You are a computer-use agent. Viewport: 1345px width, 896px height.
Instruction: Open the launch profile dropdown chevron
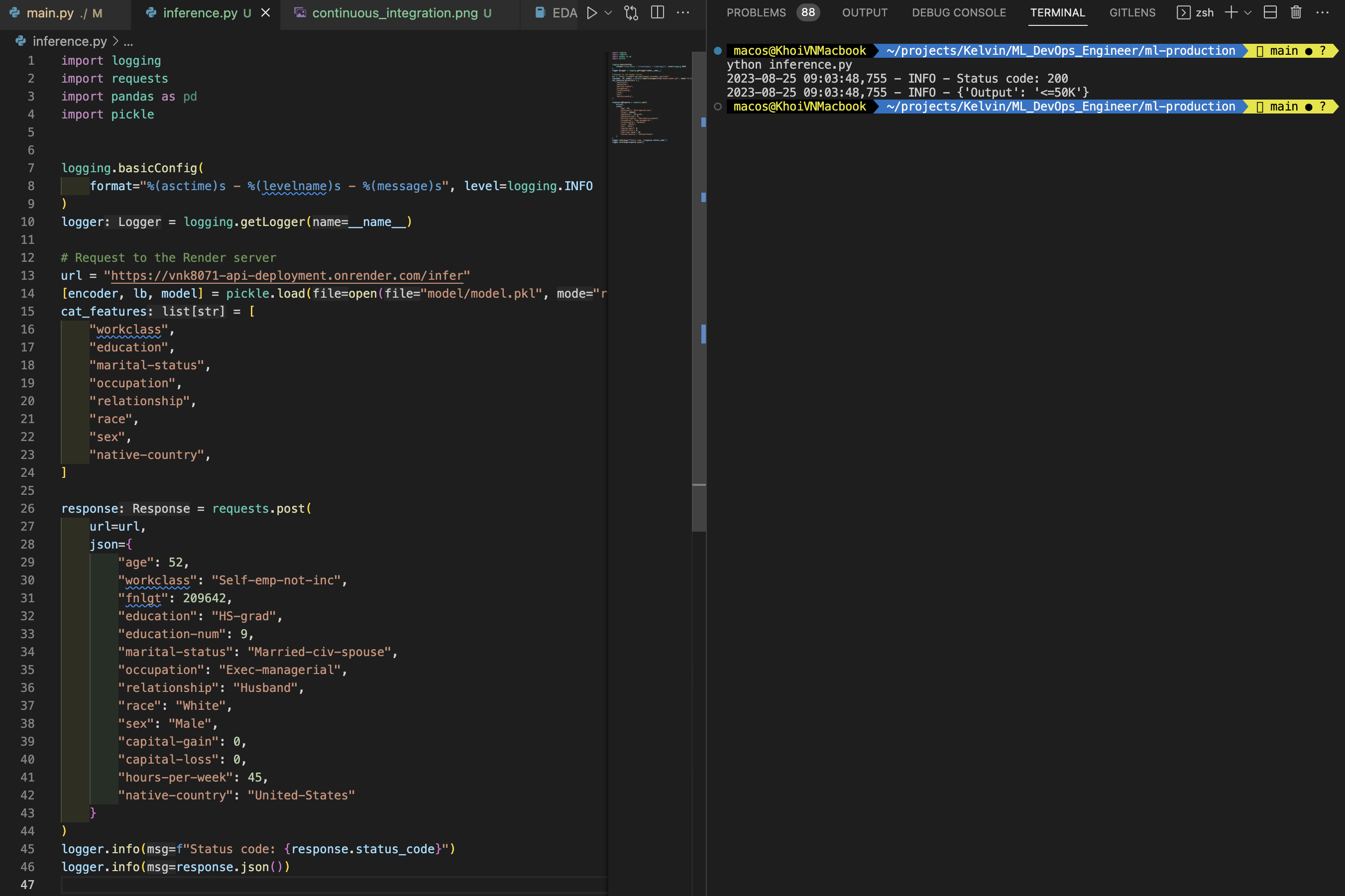[x=1247, y=12]
